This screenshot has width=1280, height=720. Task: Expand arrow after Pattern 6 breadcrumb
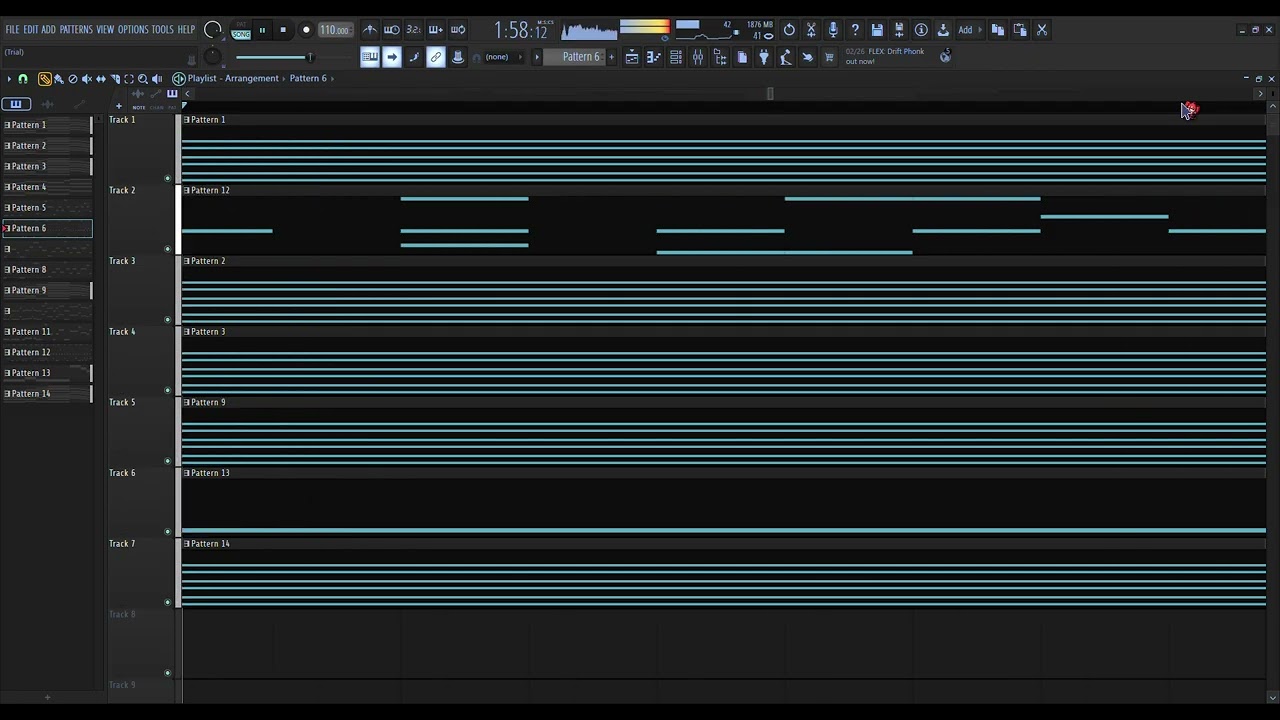click(x=332, y=78)
